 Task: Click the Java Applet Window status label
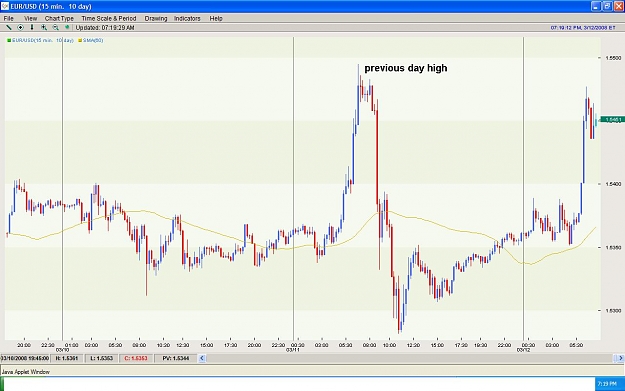pos(26,372)
